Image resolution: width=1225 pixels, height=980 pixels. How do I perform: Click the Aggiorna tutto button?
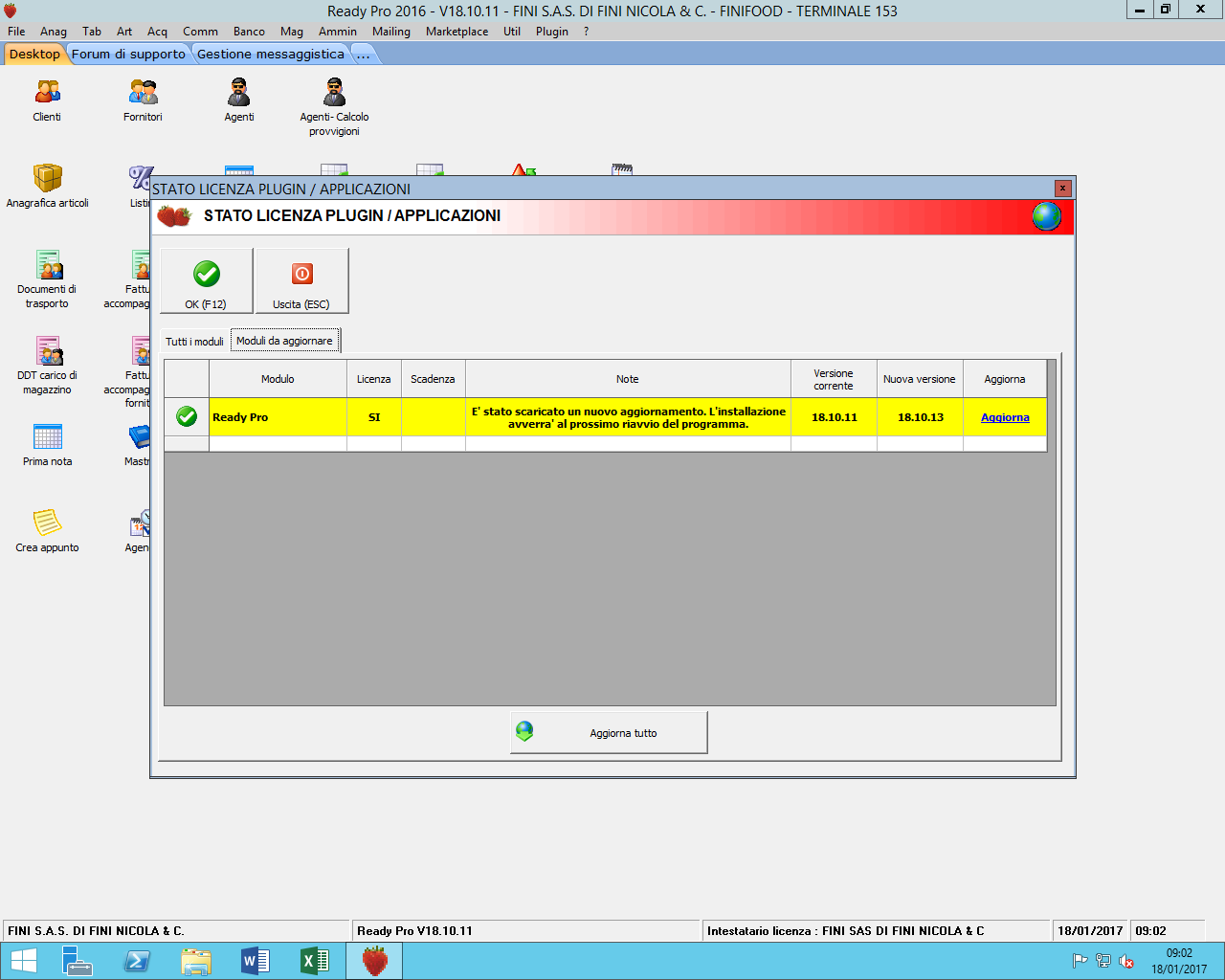(609, 732)
